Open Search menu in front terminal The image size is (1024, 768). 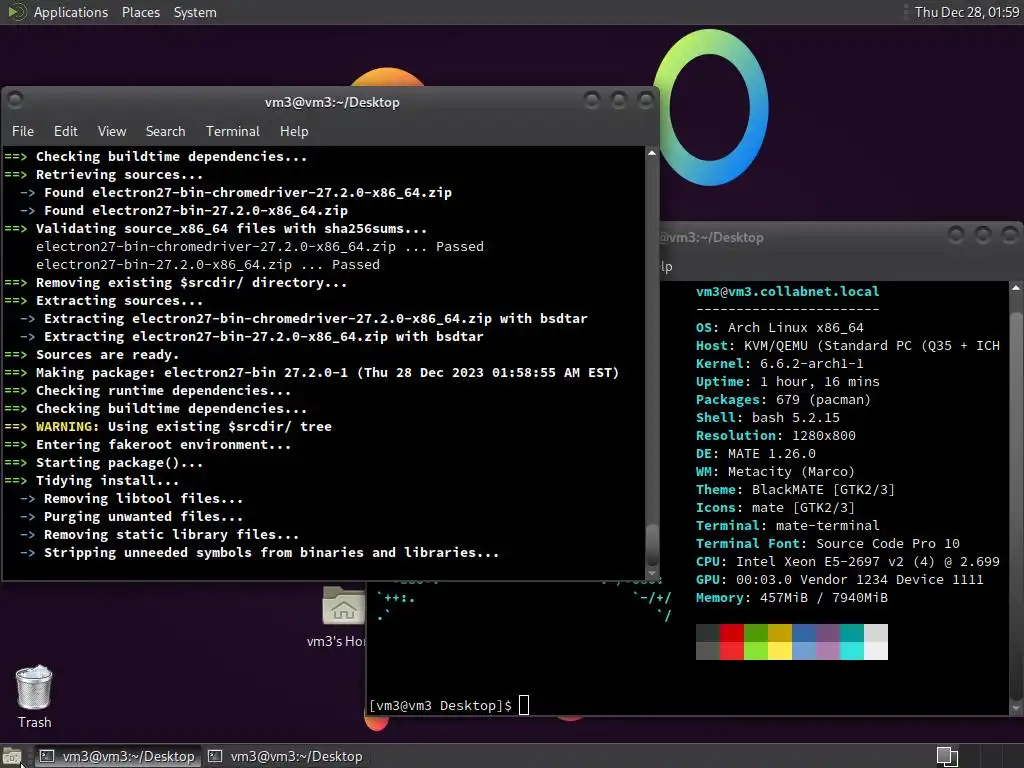(165, 131)
